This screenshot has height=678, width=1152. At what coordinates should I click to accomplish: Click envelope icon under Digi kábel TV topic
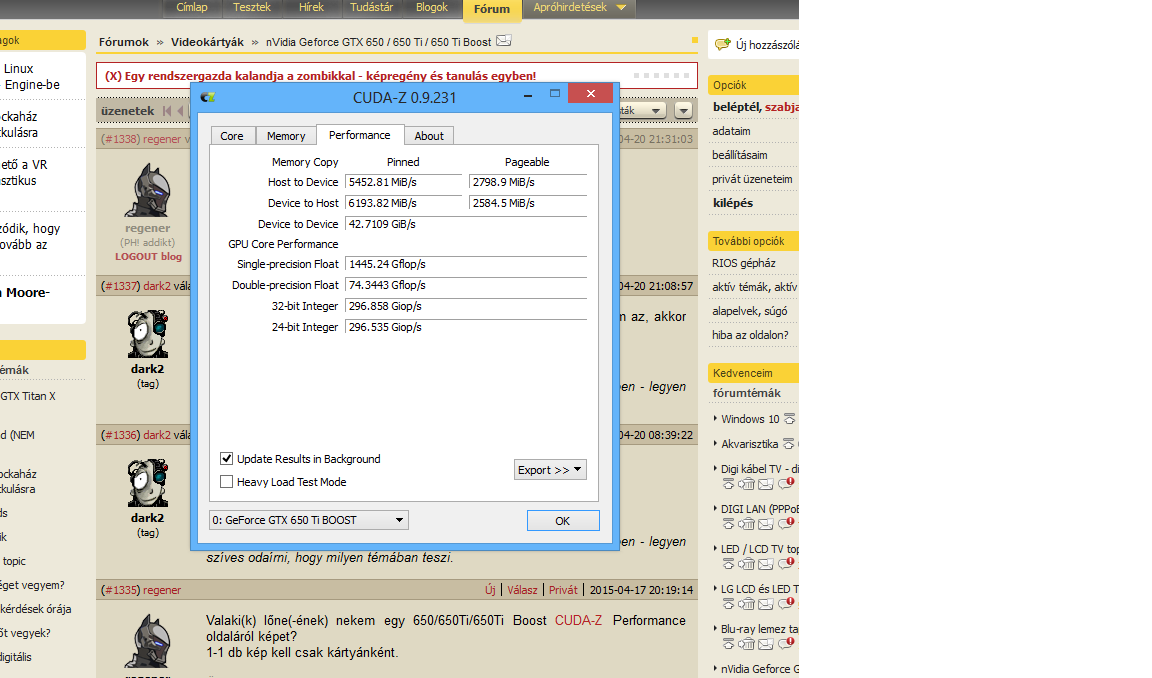pos(766,483)
